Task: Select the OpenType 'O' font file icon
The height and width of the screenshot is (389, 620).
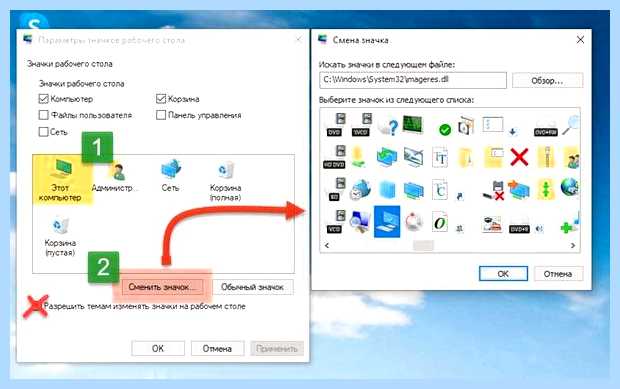Action: [440, 222]
